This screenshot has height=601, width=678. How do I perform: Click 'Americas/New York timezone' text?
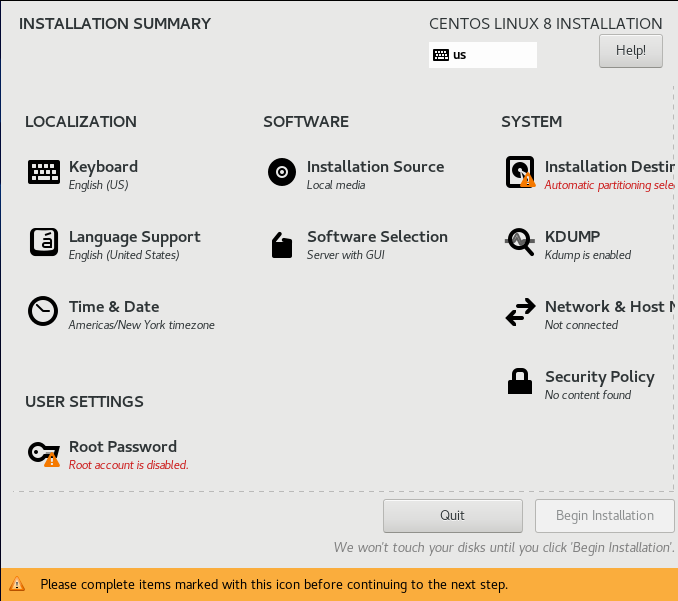pyautogui.click(x=141, y=325)
